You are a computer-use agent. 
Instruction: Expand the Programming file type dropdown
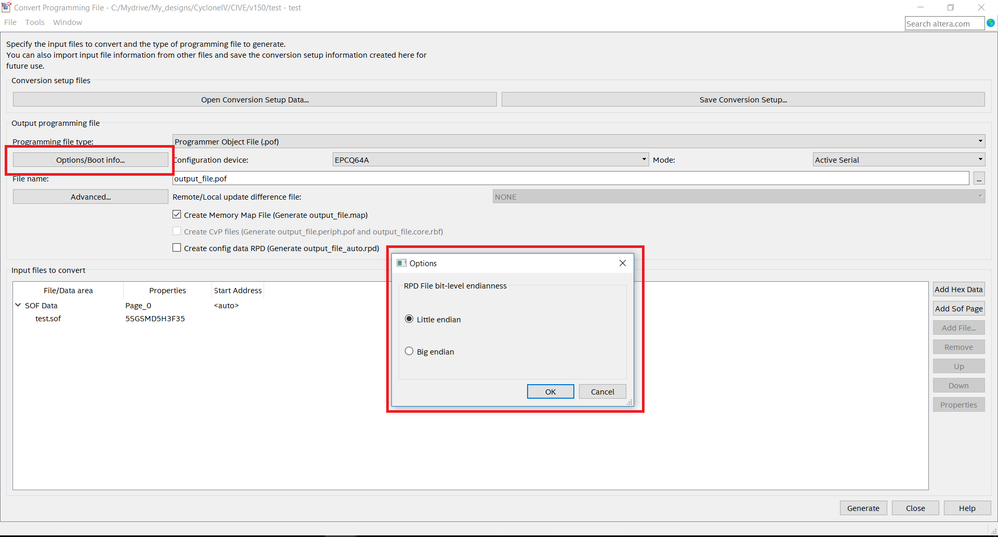pyautogui.click(x=579, y=141)
